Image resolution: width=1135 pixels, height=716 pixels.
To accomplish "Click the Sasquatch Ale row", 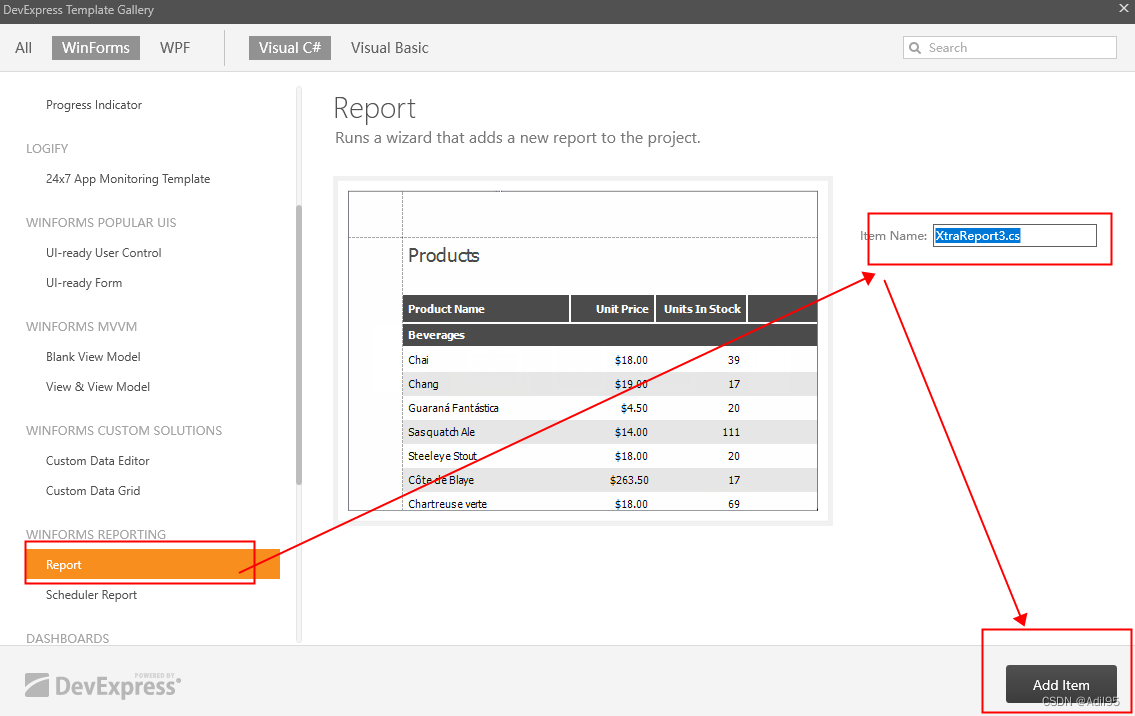I will tap(609, 432).
